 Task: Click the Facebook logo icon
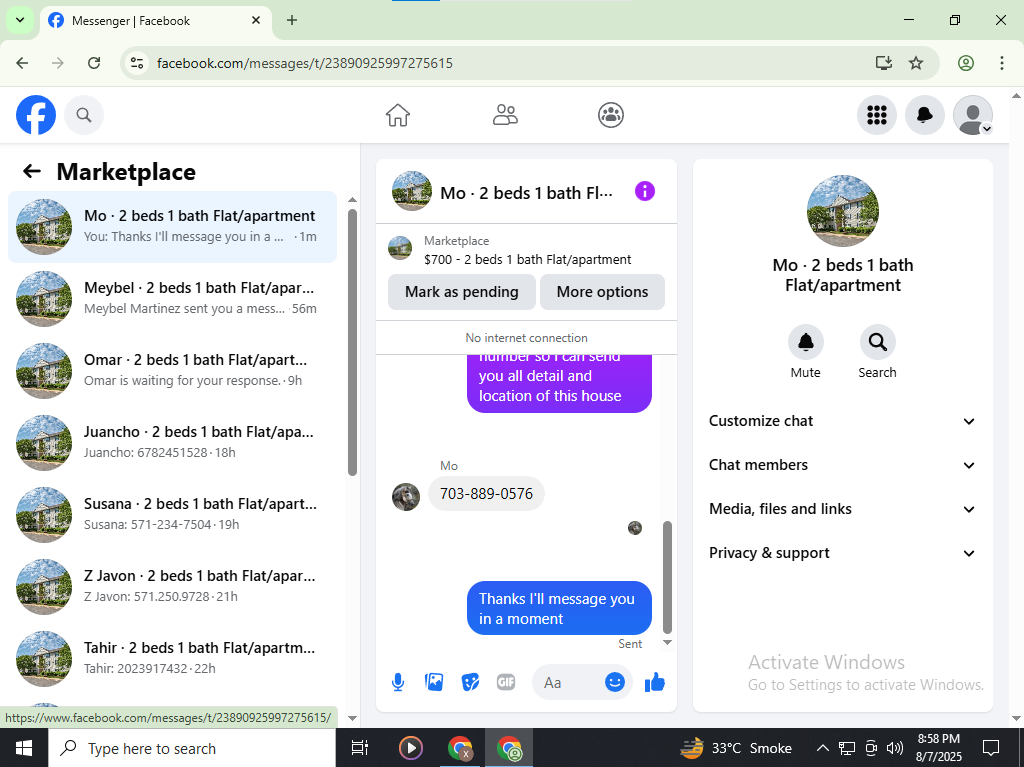click(36, 115)
